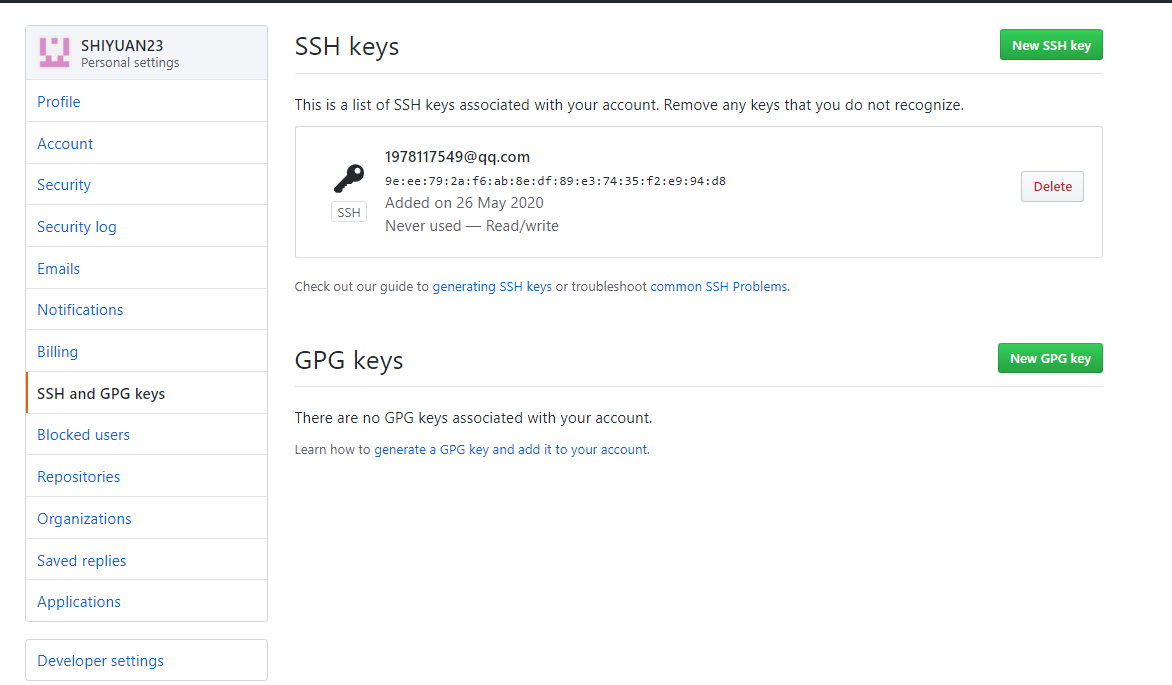
Task: Open the Profile settings page
Action: pos(59,102)
